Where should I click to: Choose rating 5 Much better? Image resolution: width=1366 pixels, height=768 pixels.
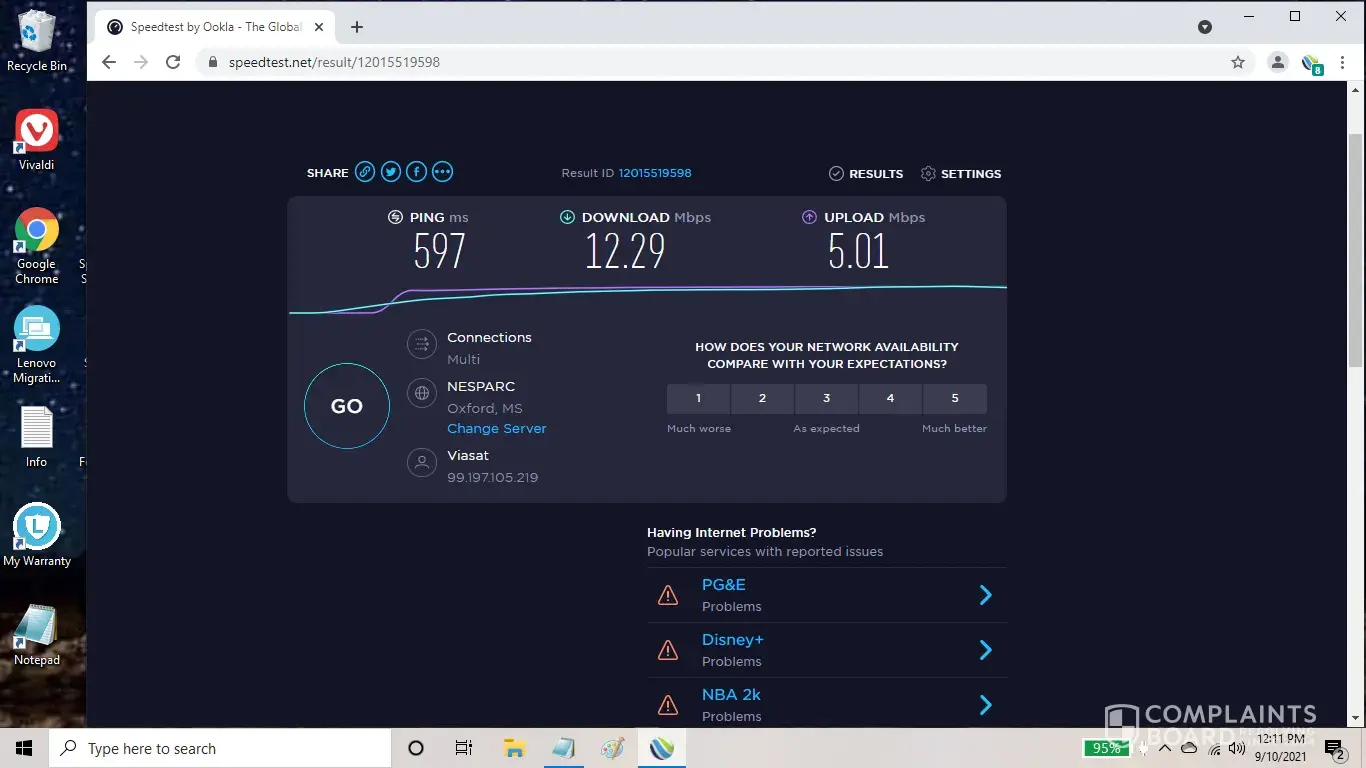point(954,398)
